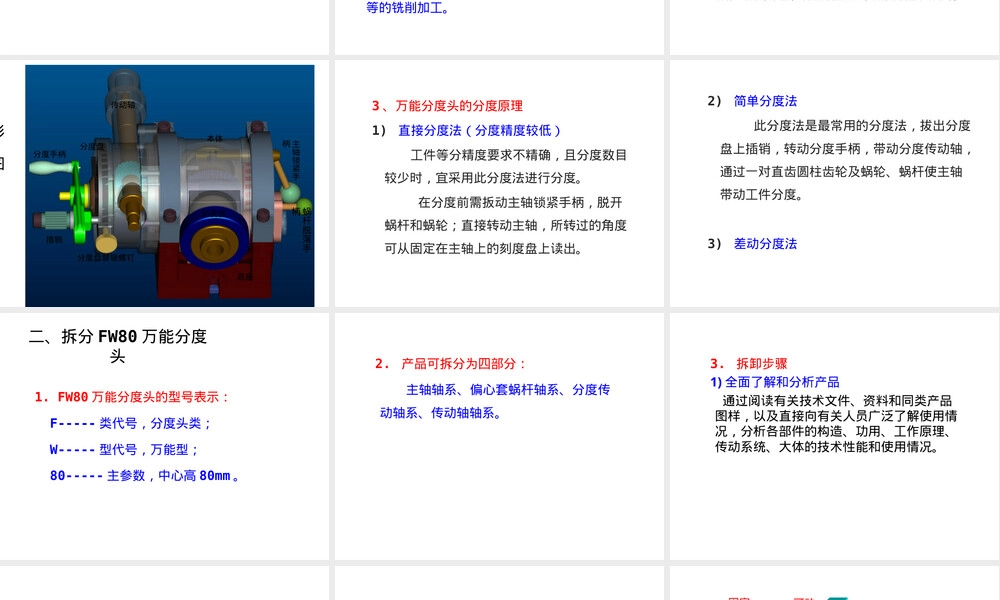The image size is (1000, 600).
Task: Click the heading 3、万能分度头的分度原理
Action: point(447,106)
